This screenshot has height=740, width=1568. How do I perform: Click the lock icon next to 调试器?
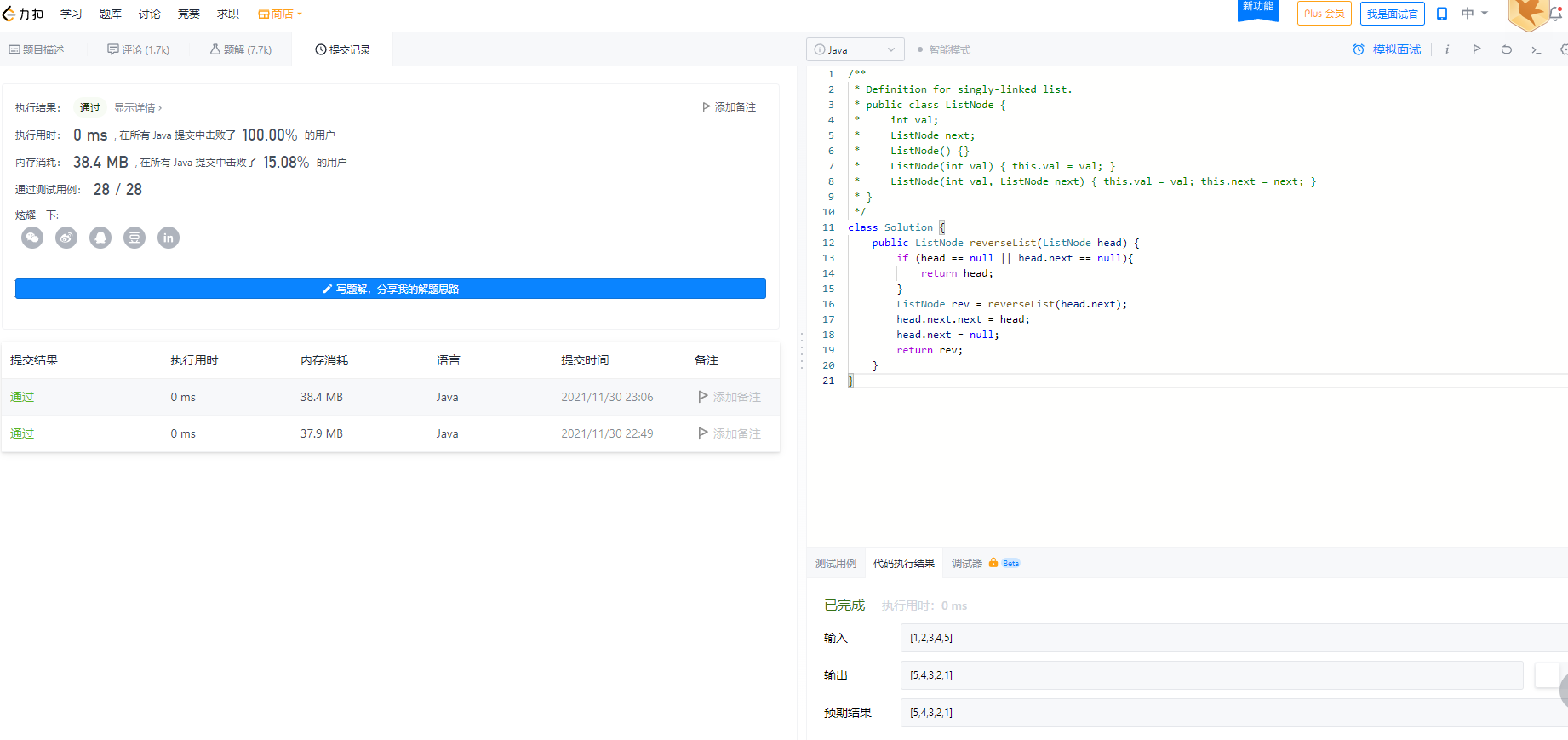(993, 563)
